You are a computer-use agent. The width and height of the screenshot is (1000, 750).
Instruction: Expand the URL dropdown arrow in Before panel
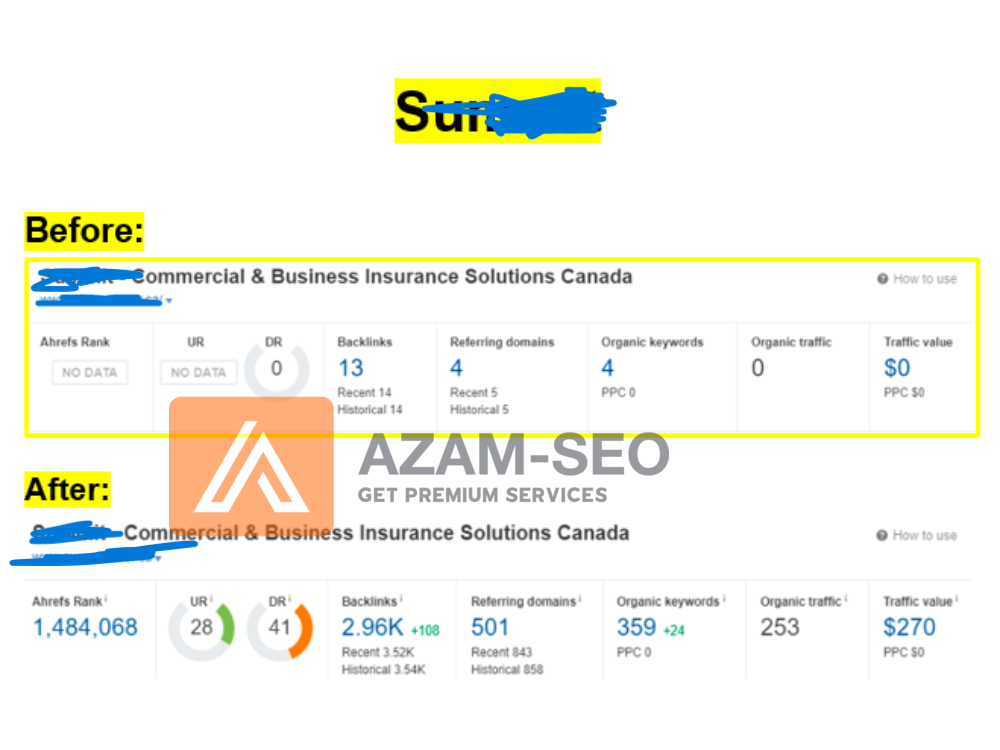click(169, 300)
